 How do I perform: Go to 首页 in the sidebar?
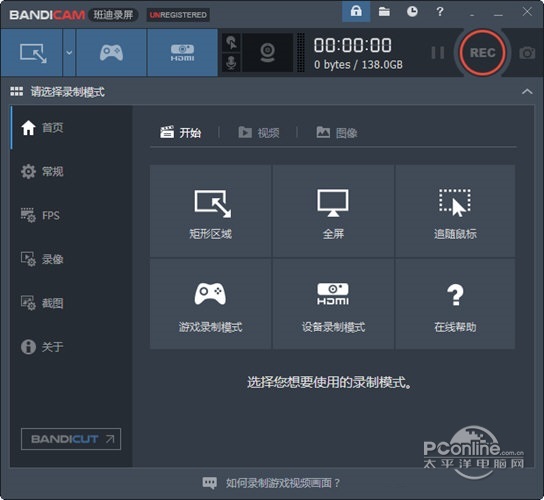point(71,128)
